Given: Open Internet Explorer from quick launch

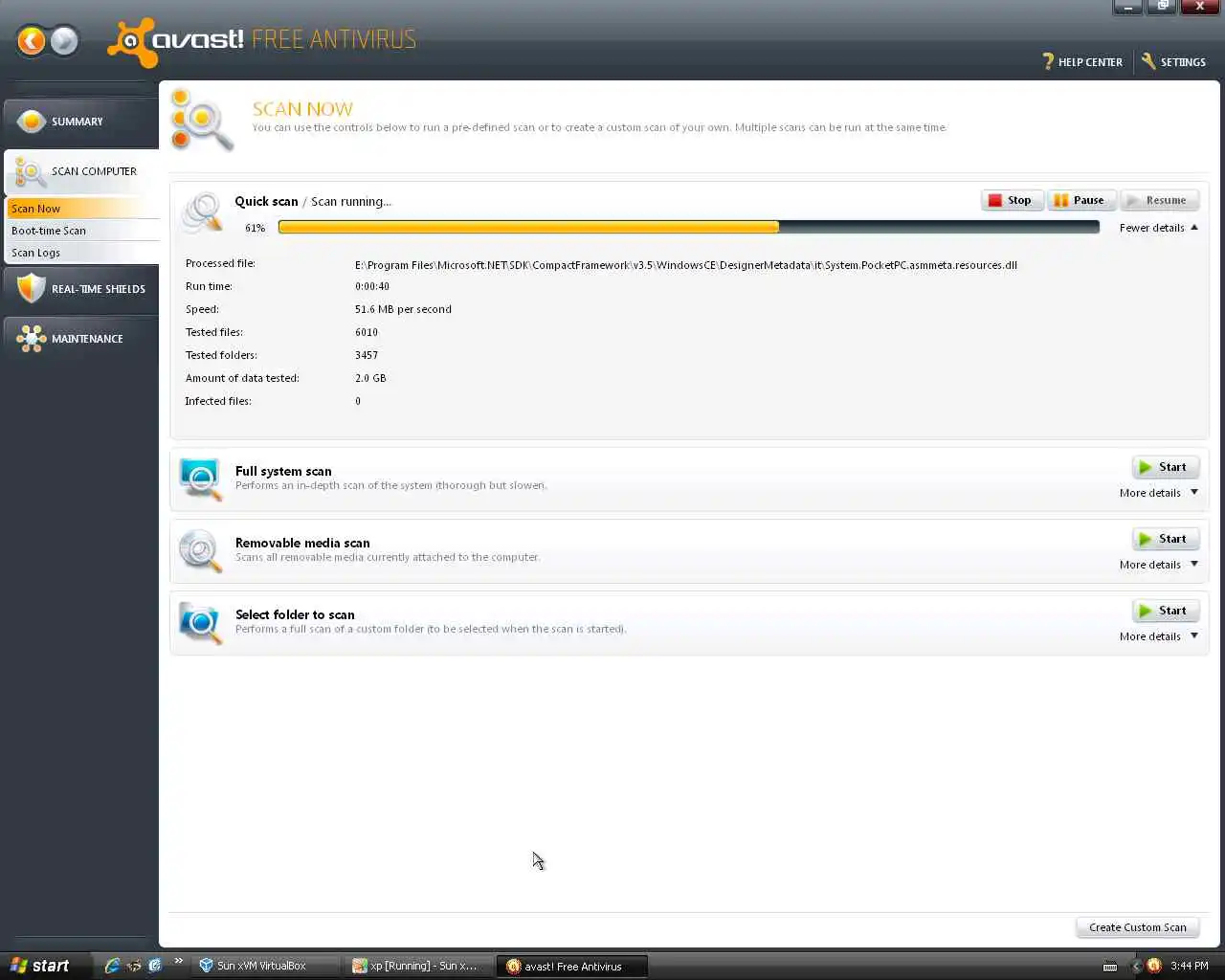Looking at the screenshot, I should (112, 966).
